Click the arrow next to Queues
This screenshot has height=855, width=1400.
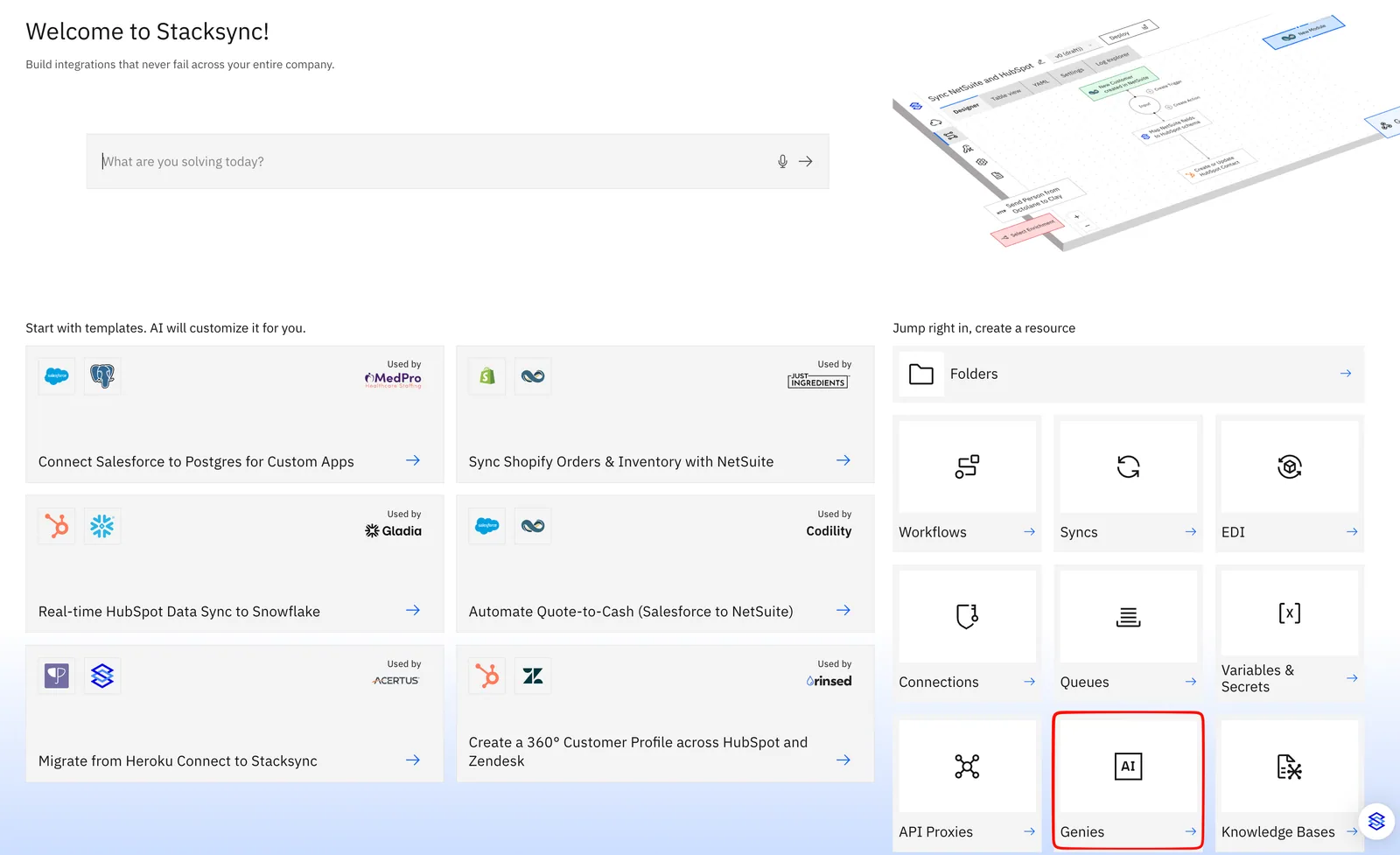coord(1191,682)
